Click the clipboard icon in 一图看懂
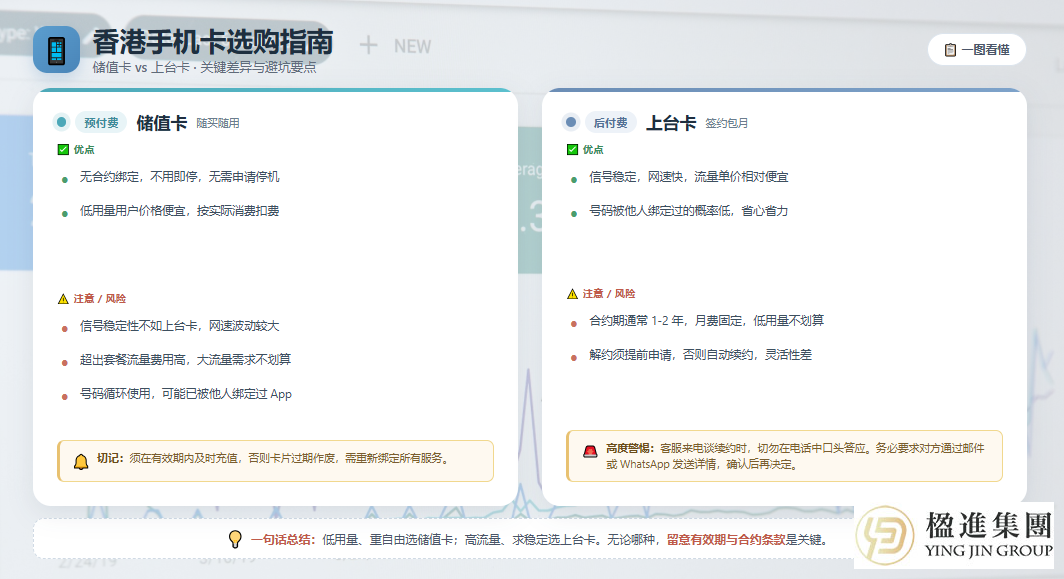The height and width of the screenshot is (579, 1064). coord(950,50)
